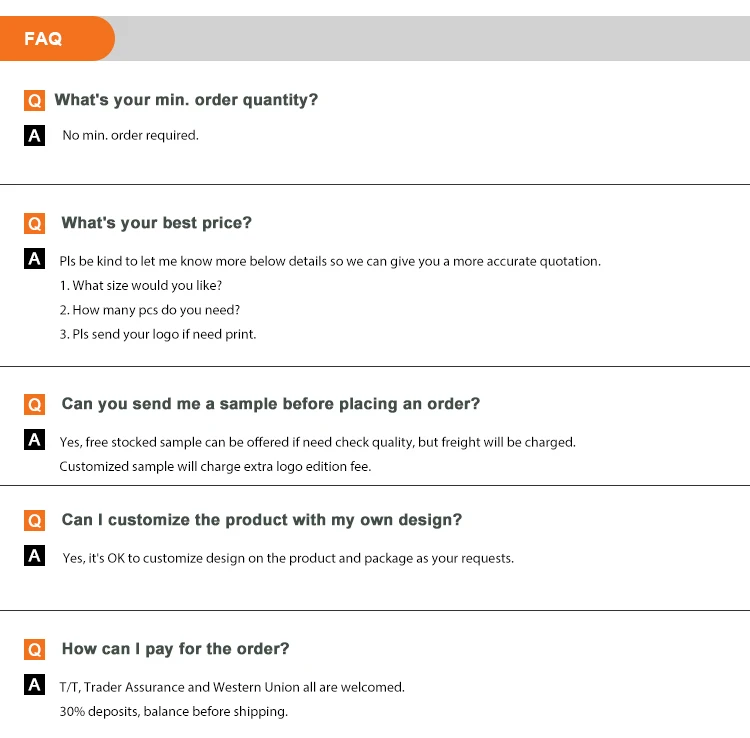Click the A icon beside 'Pls be kind' answer
Viewport: 750px width, 738px height.
click(35, 260)
